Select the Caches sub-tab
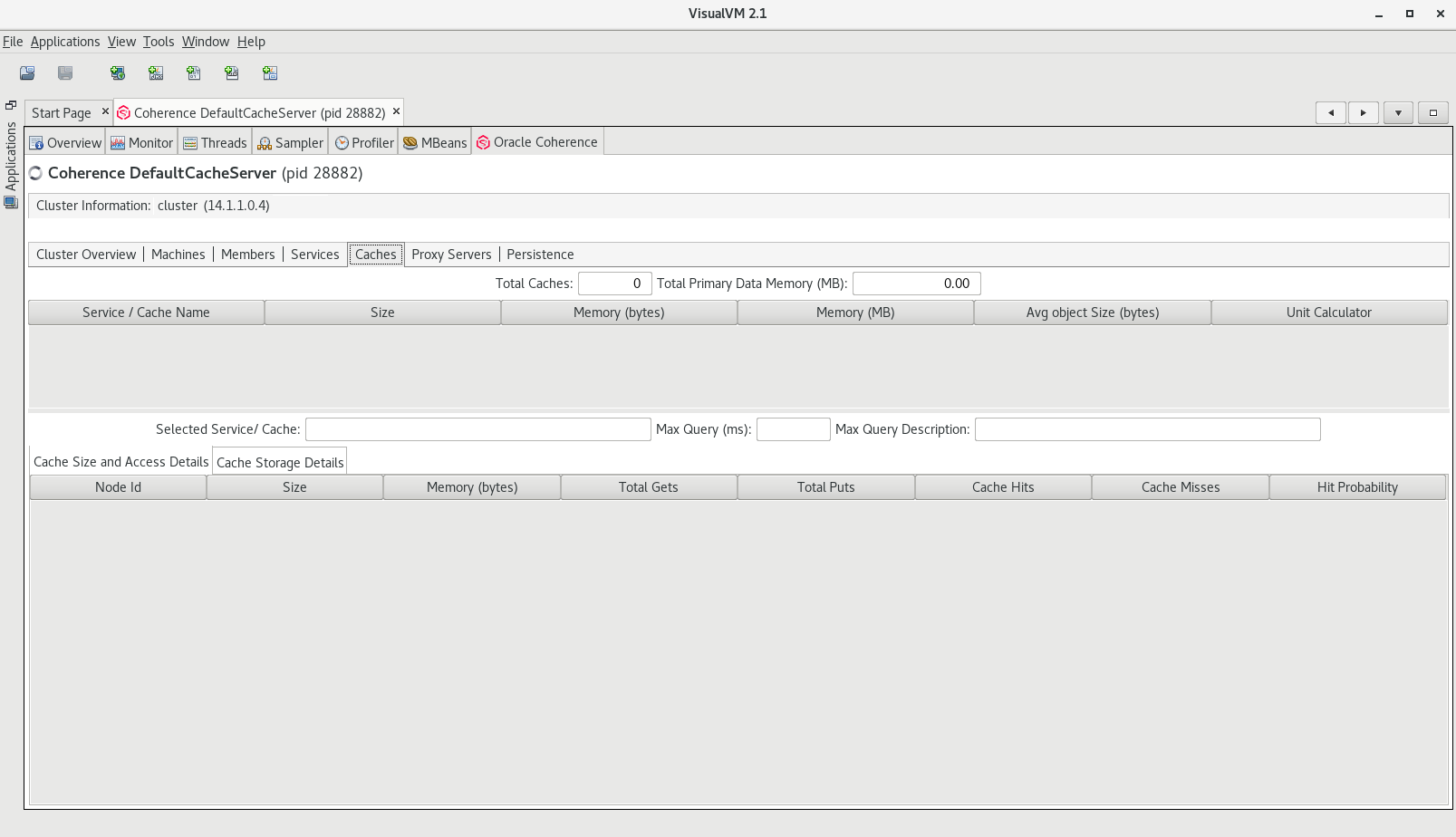This screenshot has width=1456, height=837. (376, 255)
